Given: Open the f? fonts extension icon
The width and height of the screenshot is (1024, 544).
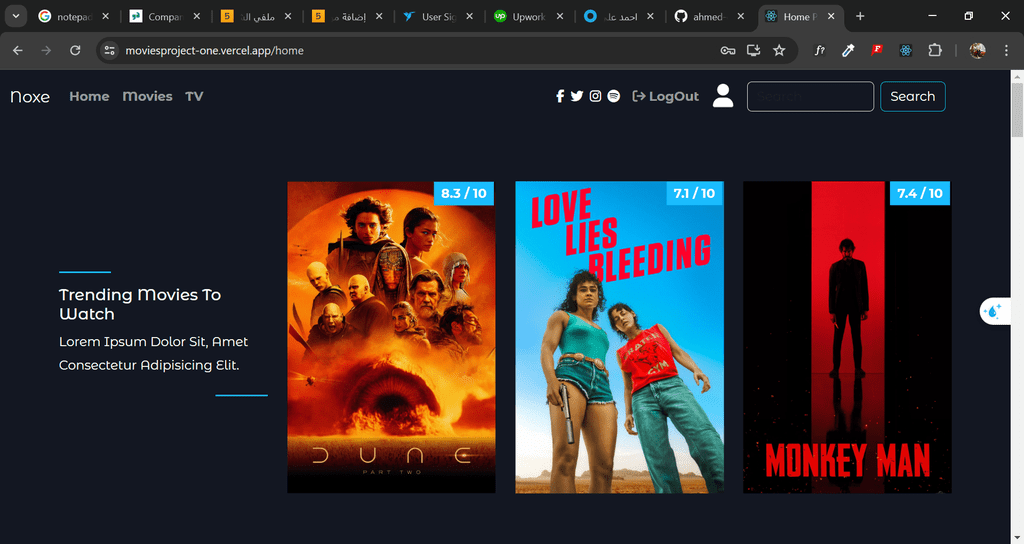Looking at the screenshot, I should [x=819, y=50].
